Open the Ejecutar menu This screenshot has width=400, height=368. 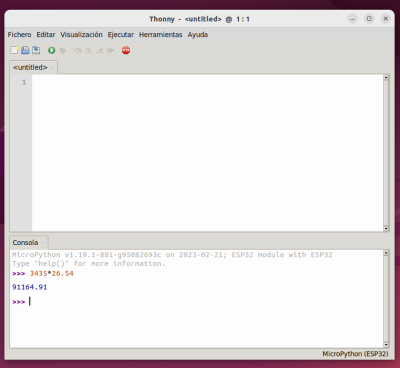(121, 35)
